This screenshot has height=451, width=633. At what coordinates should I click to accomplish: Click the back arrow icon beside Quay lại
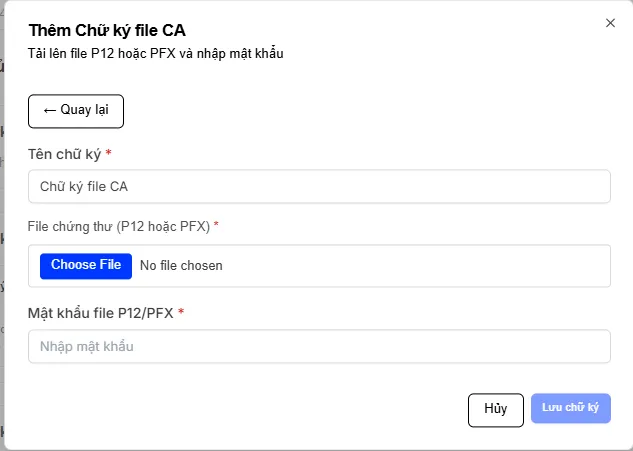(49, 111)
